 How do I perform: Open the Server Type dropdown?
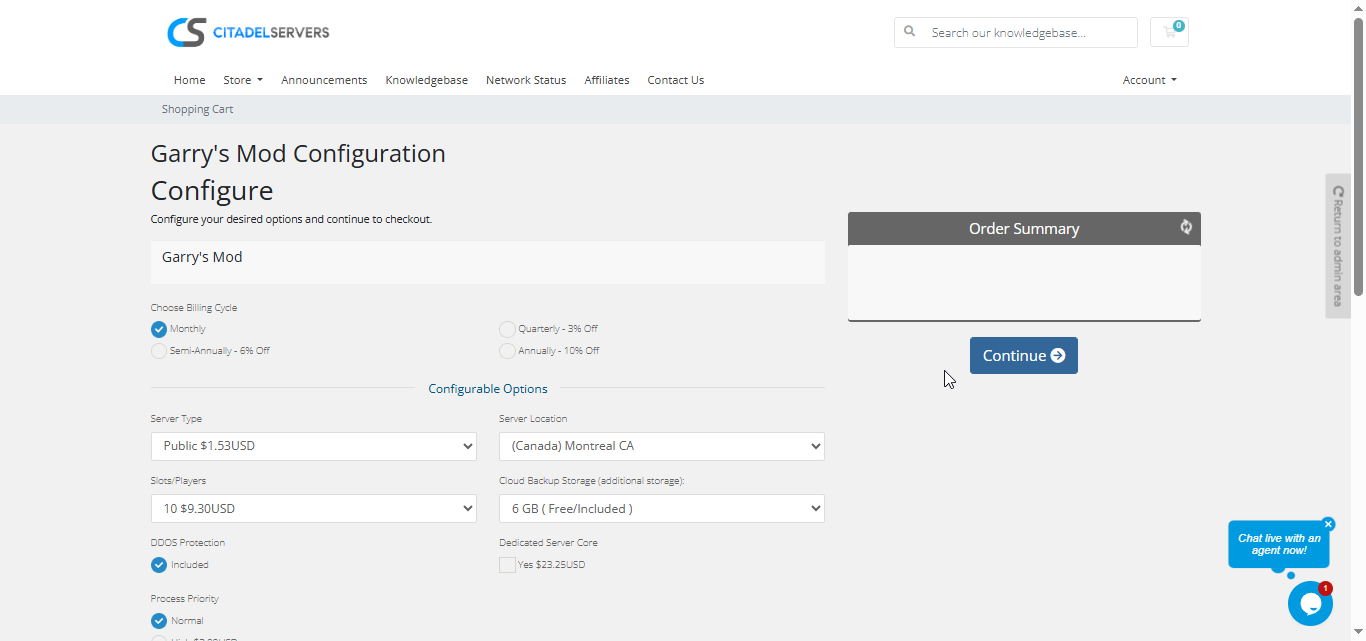click(314, 446)
